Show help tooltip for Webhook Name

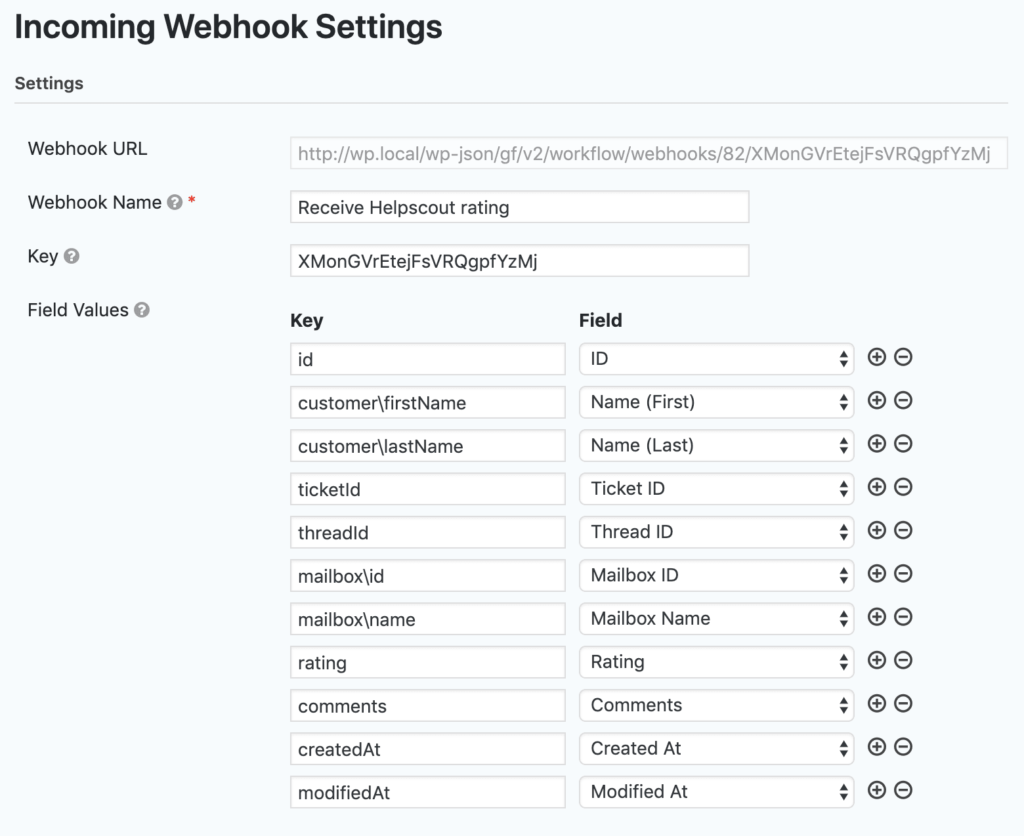(x=174, y=202)
